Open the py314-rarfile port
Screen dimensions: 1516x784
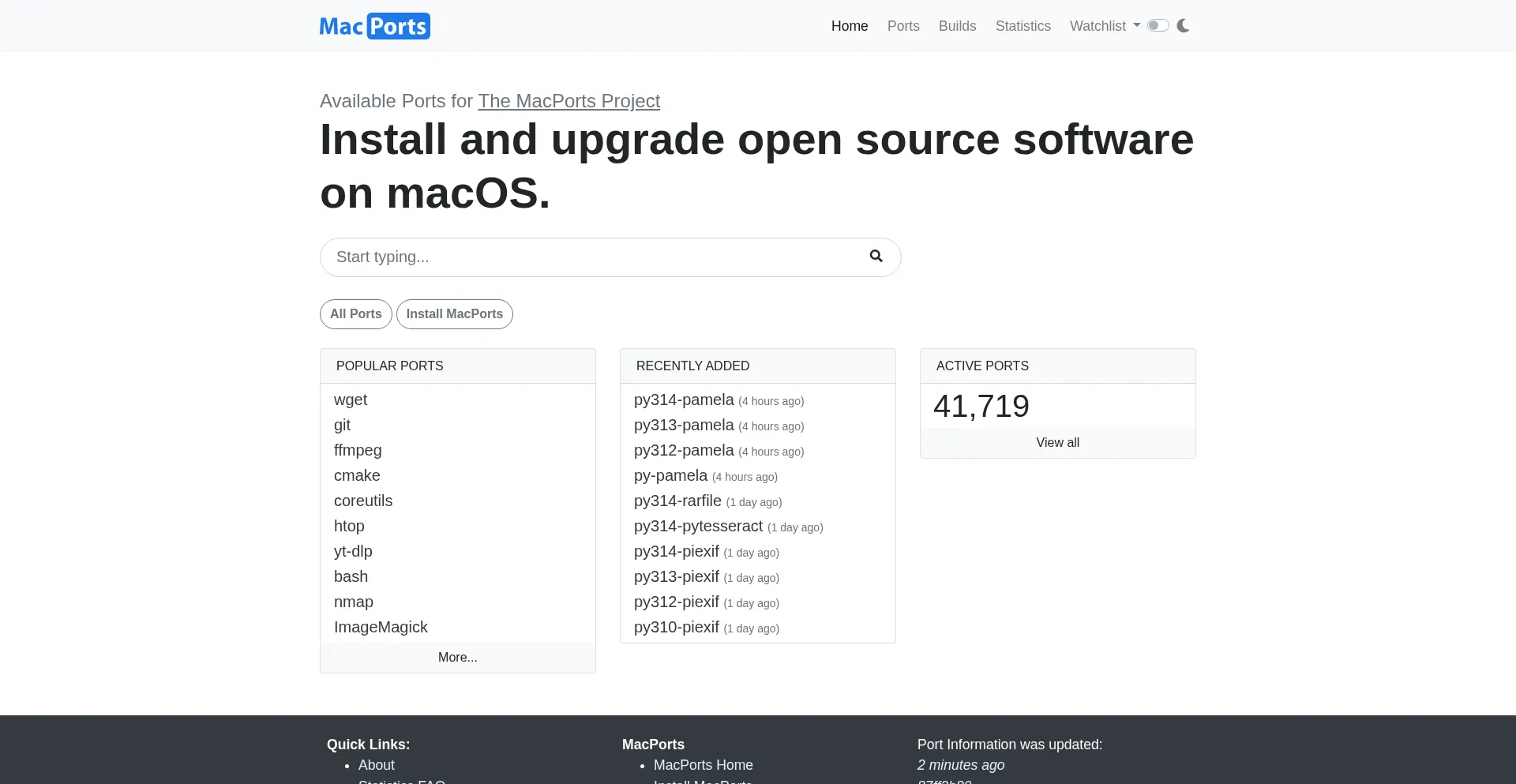coord(677,501)
